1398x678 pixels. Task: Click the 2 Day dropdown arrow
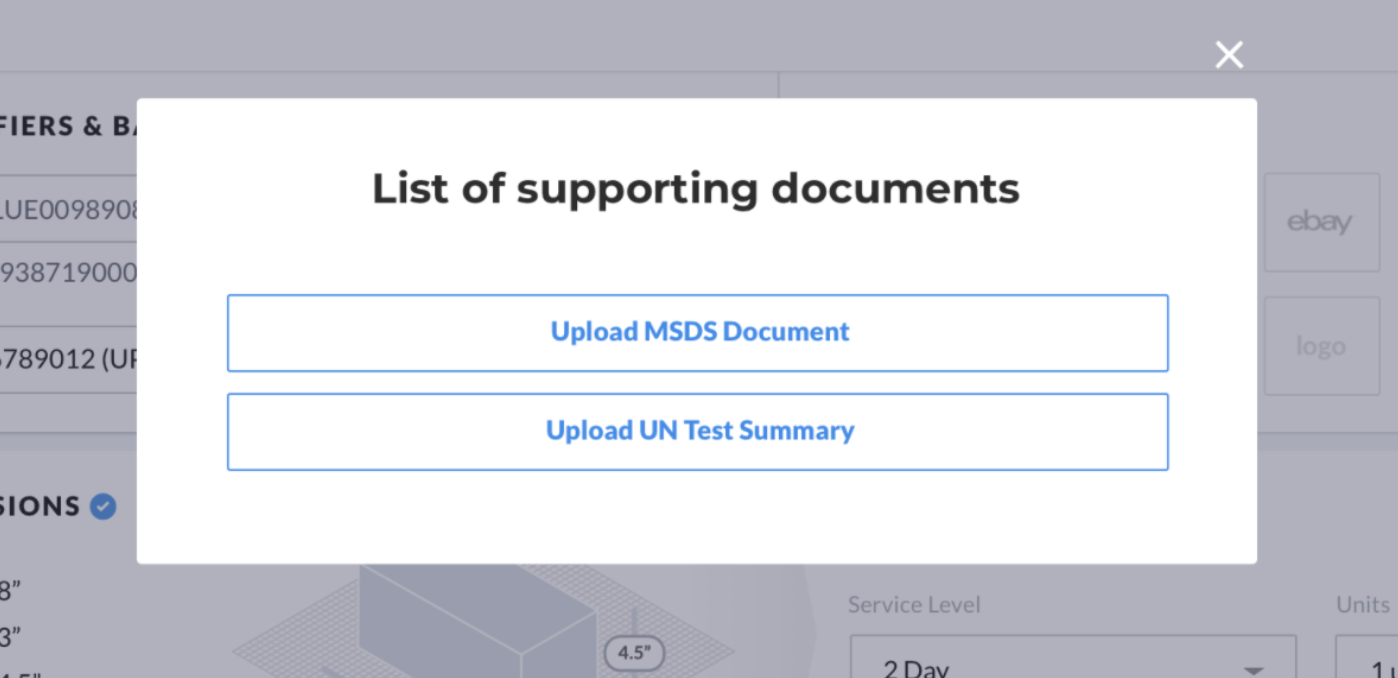(x=1253, y=670)
